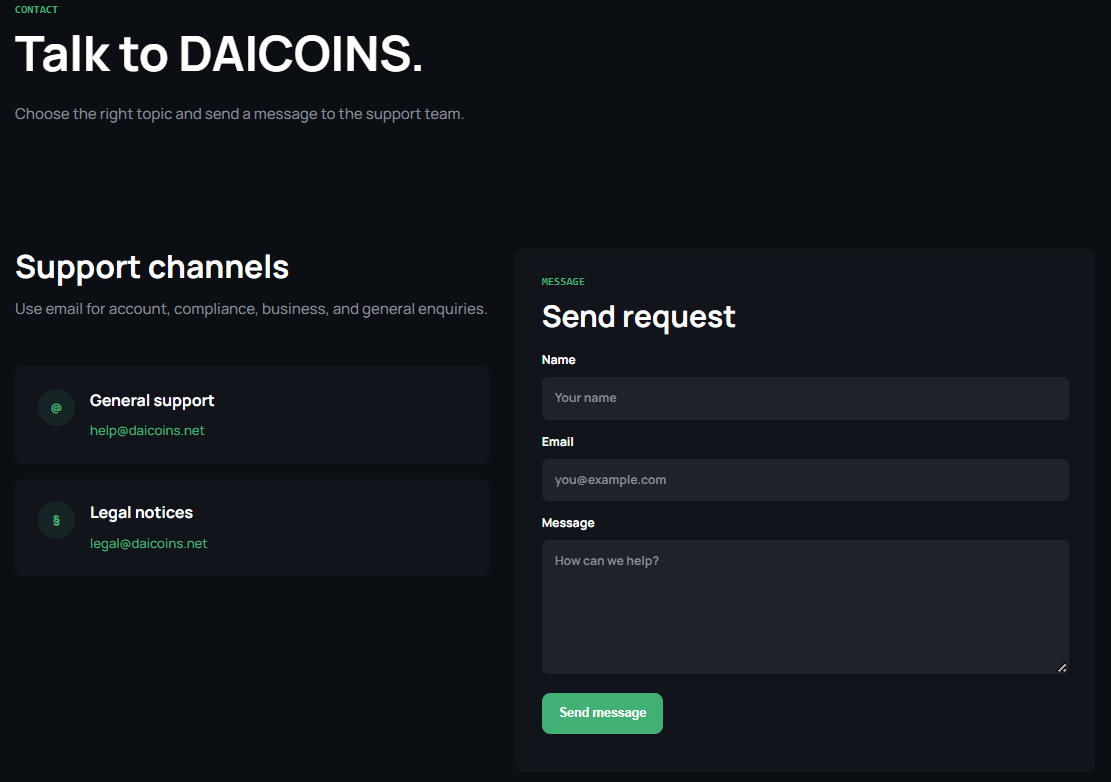Image resolution: width=1111 pixels, height=782 pixels.
Task: Select the General support card title
Action: tap(152, 401)
